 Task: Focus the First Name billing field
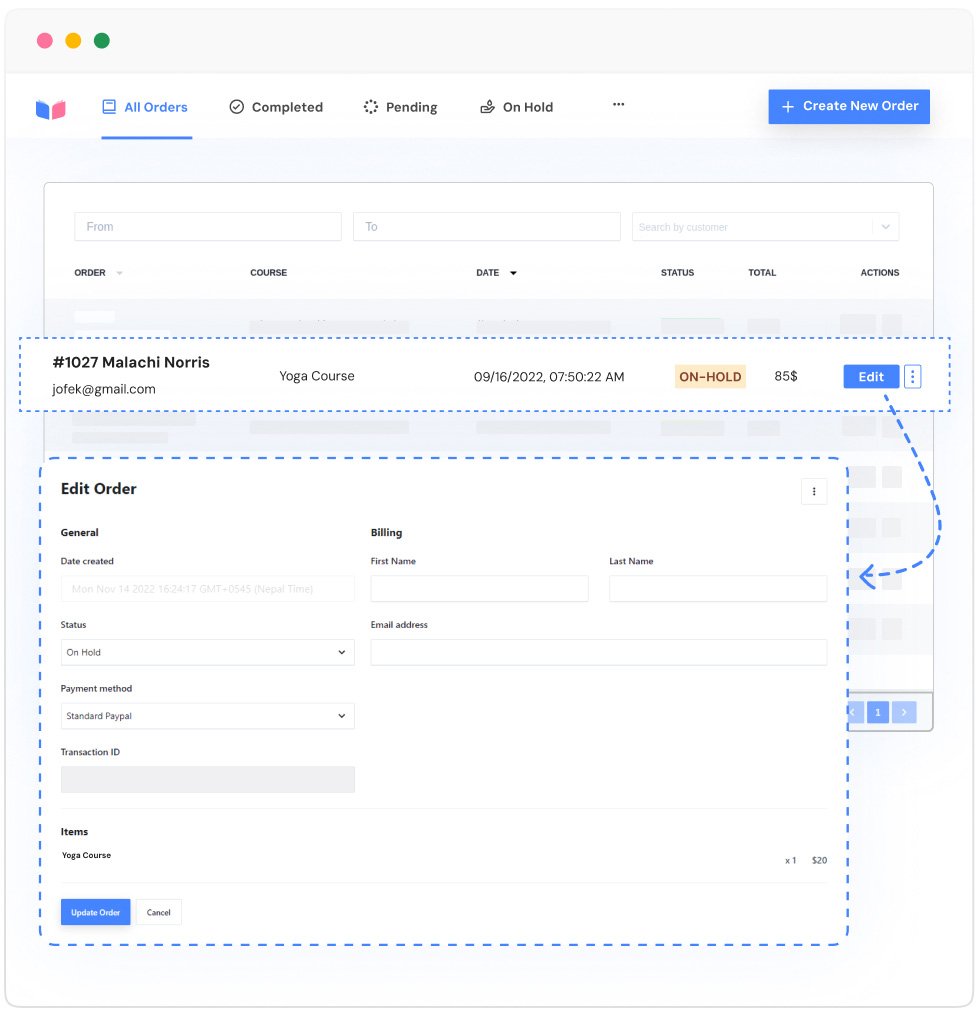(x=479, y=588)
